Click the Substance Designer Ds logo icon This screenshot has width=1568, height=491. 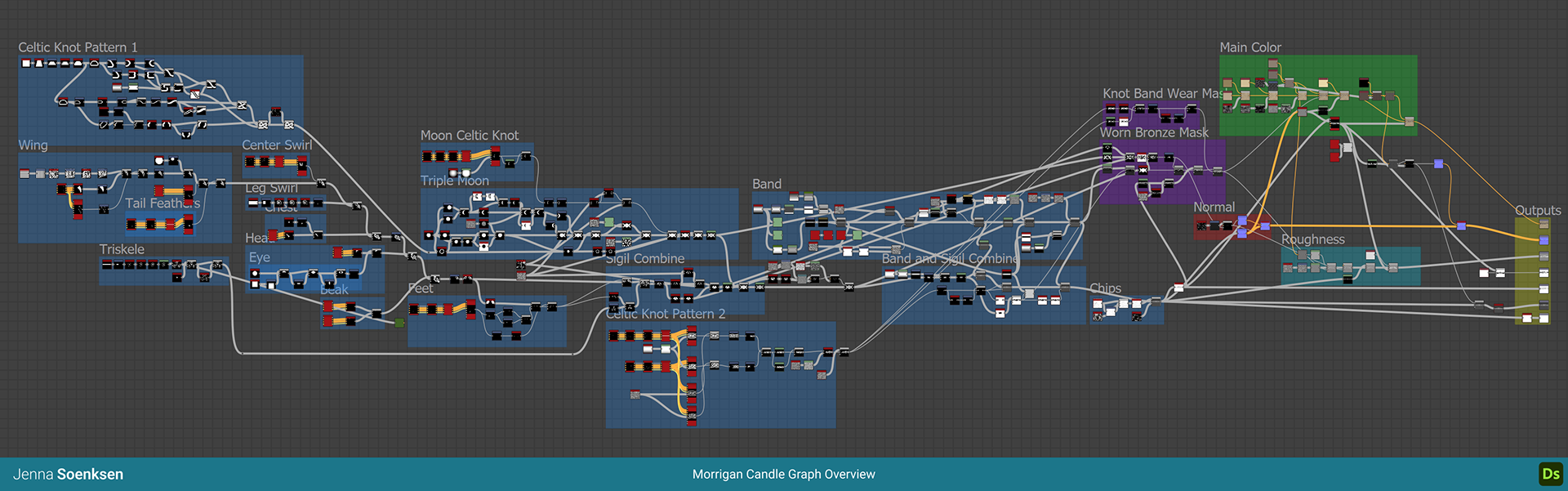(1550, 474)
